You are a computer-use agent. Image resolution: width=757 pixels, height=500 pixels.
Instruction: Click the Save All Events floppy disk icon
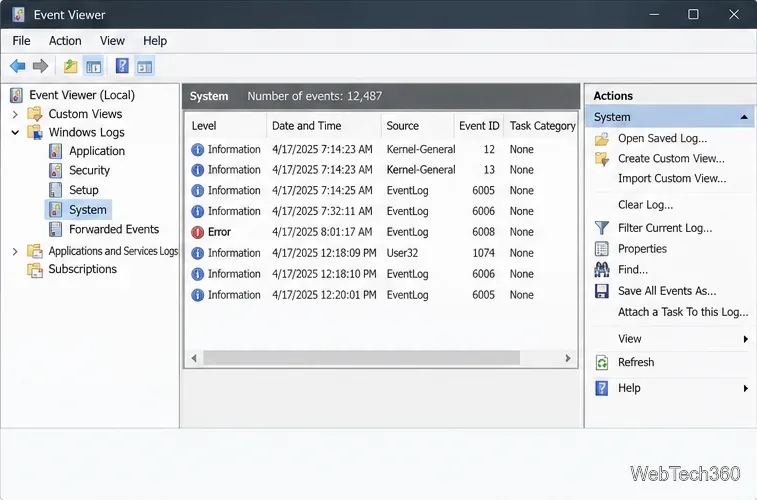[602, 291]
